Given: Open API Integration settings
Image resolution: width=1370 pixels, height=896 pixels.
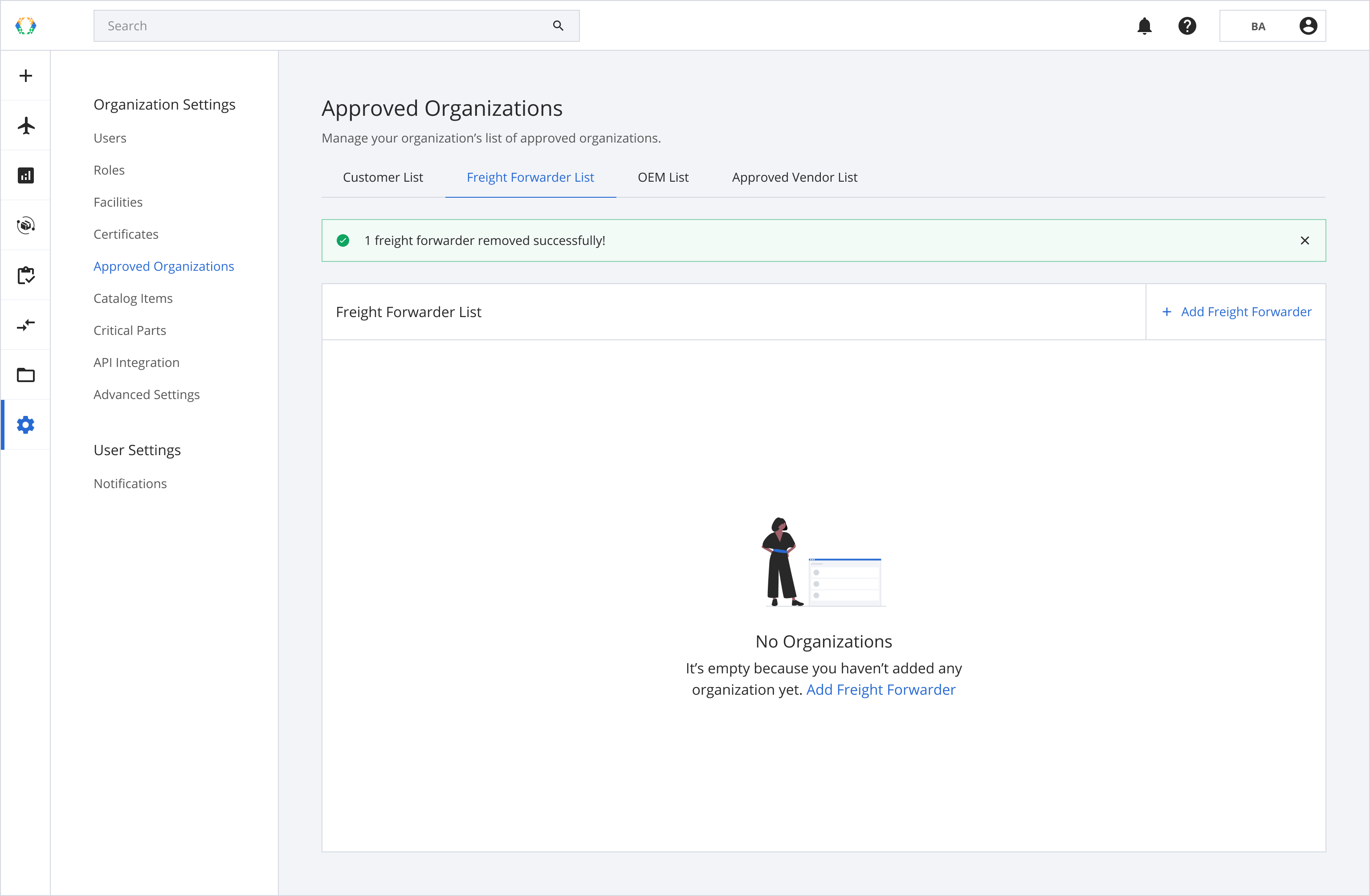Looking at the screenshot, I should click(x=136, y=362).
